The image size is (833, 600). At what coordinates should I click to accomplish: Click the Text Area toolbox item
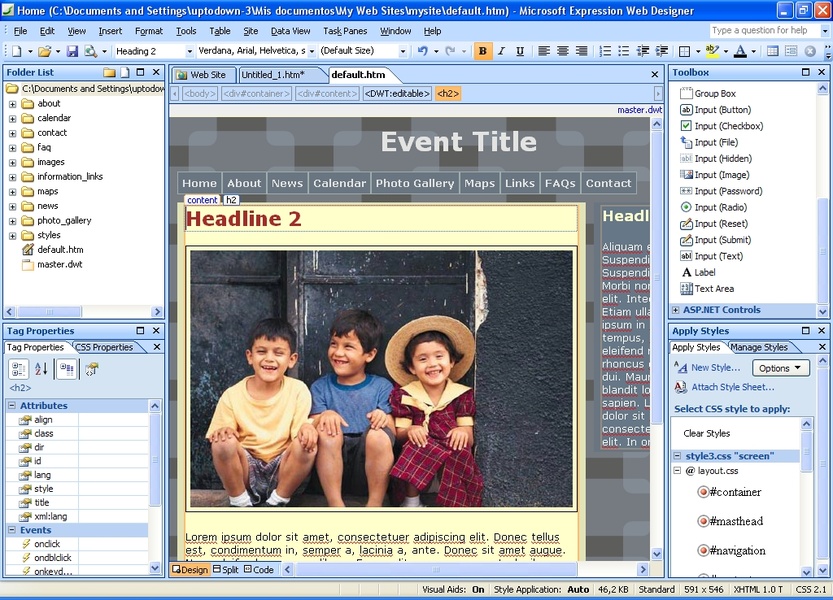click(714, 289)
